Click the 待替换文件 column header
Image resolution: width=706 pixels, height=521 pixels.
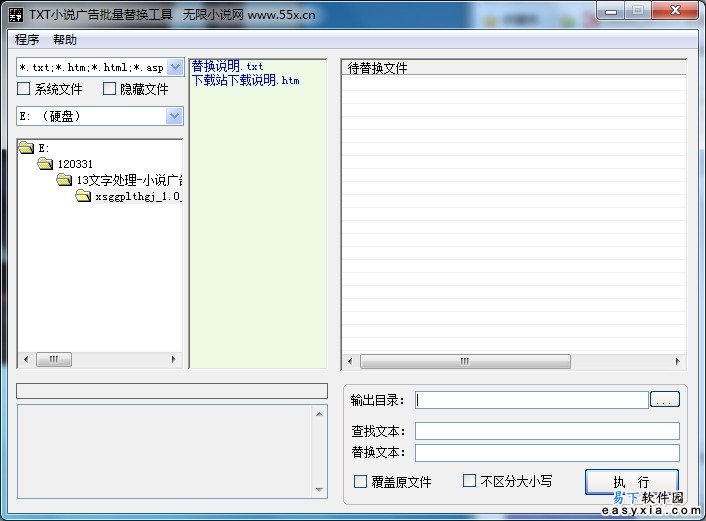click(514, 68)
